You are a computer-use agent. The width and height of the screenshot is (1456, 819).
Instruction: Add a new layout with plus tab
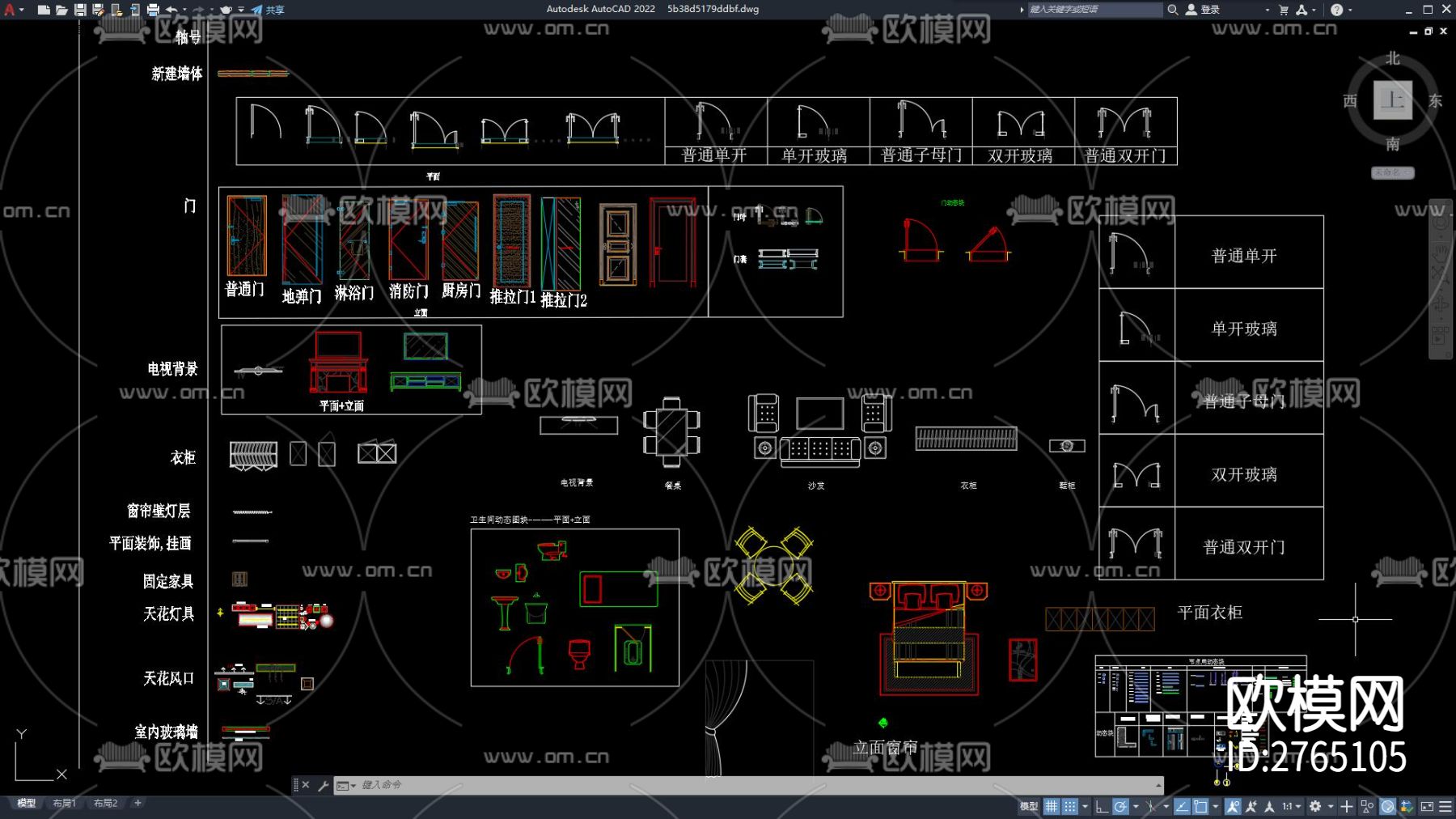(x=138, y=803)
